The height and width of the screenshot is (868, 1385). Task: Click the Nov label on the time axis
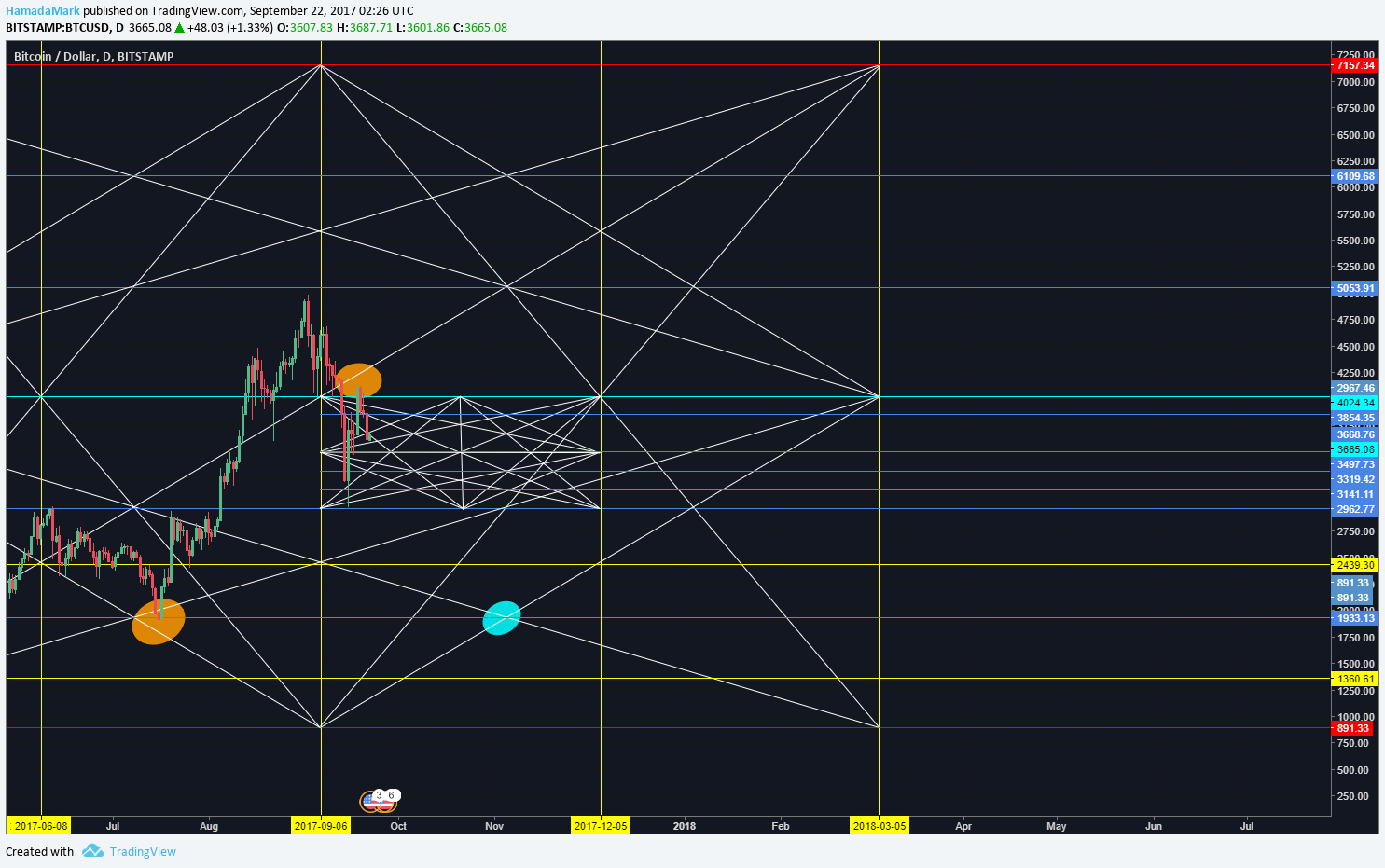(x=494, y=826)
